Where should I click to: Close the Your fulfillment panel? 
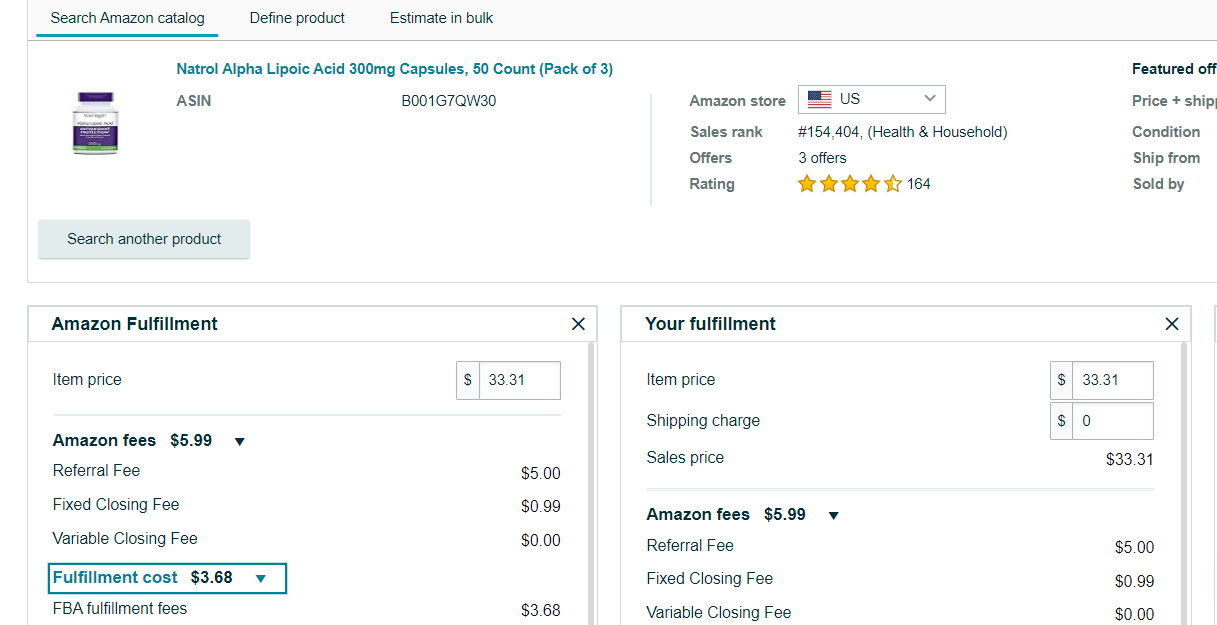click(1172, 324)
